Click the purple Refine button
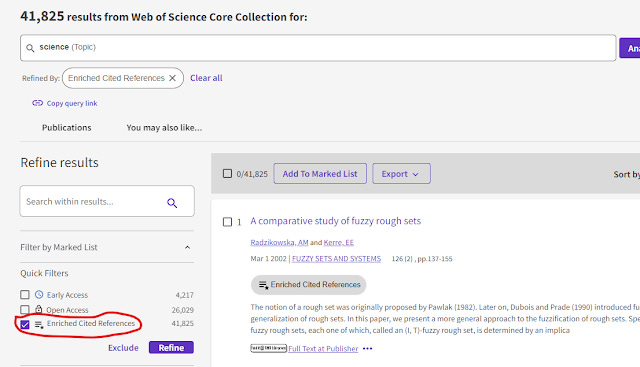640x367 pixels. (171, 347)
